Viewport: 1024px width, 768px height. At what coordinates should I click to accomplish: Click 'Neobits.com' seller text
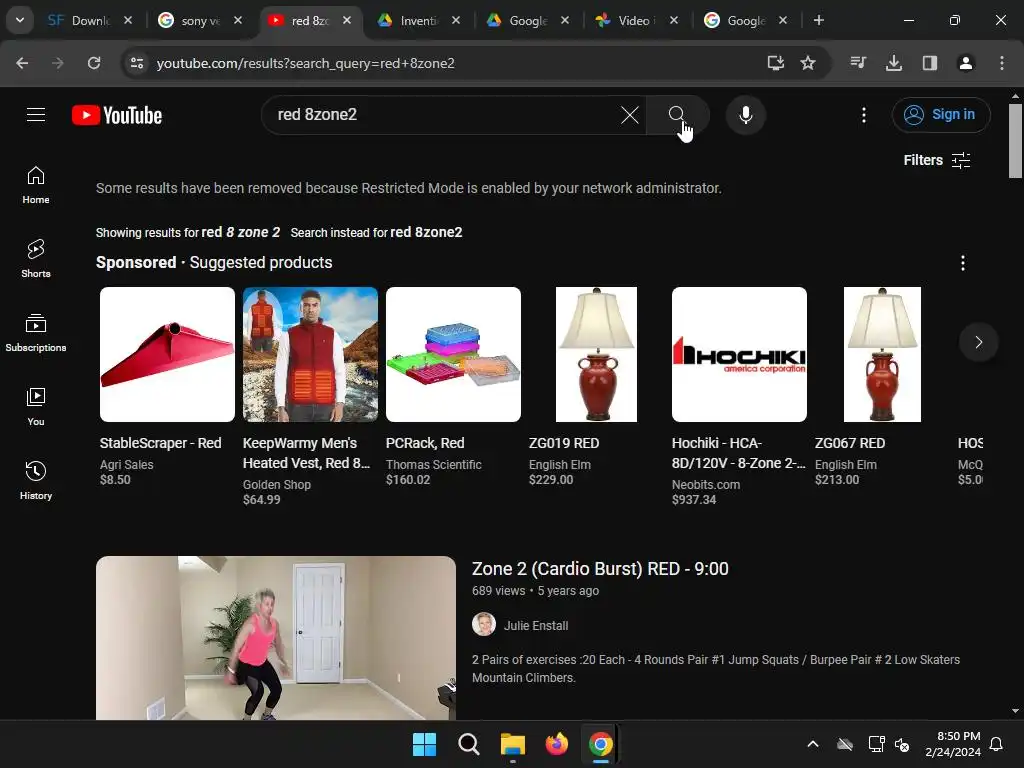click(x=706, y=485)
